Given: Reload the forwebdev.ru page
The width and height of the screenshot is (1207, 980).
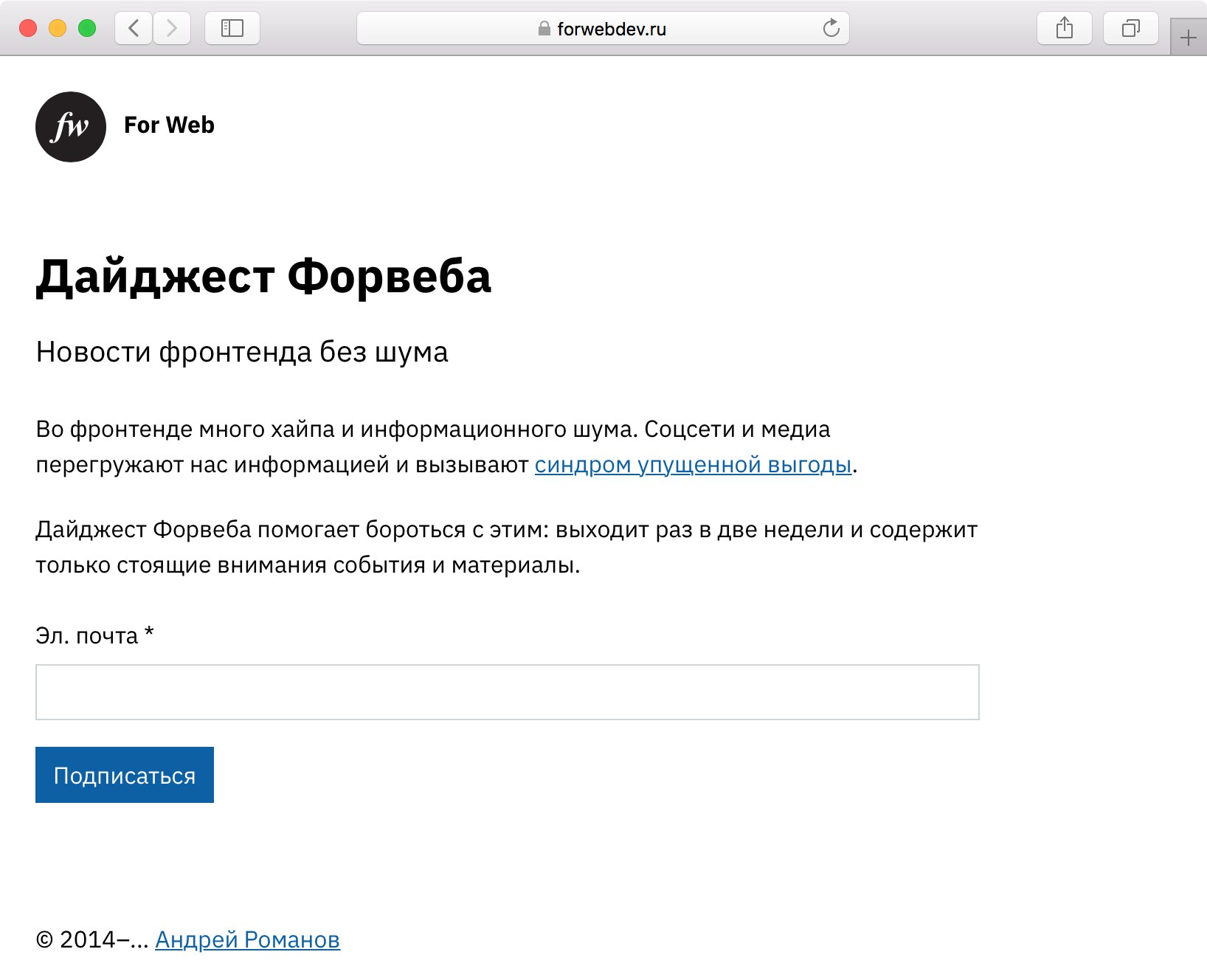Looking at the screenshot, I should pyautogui.click(x=831, y=29).
